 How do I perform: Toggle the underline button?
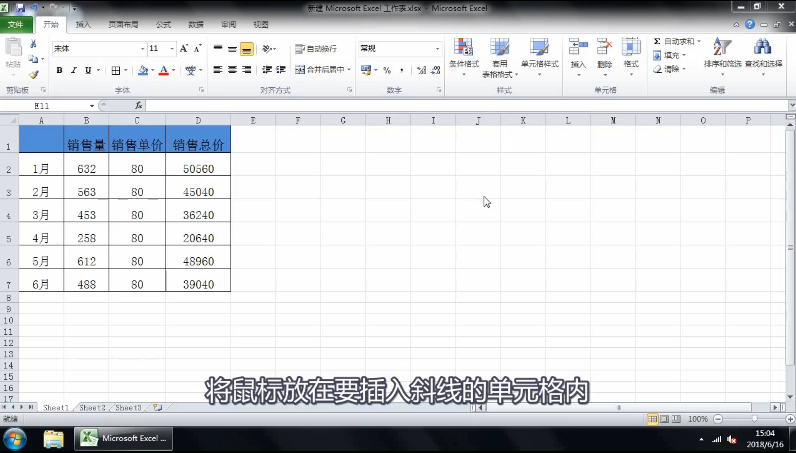pyautogui.click(x=87, y=70)
